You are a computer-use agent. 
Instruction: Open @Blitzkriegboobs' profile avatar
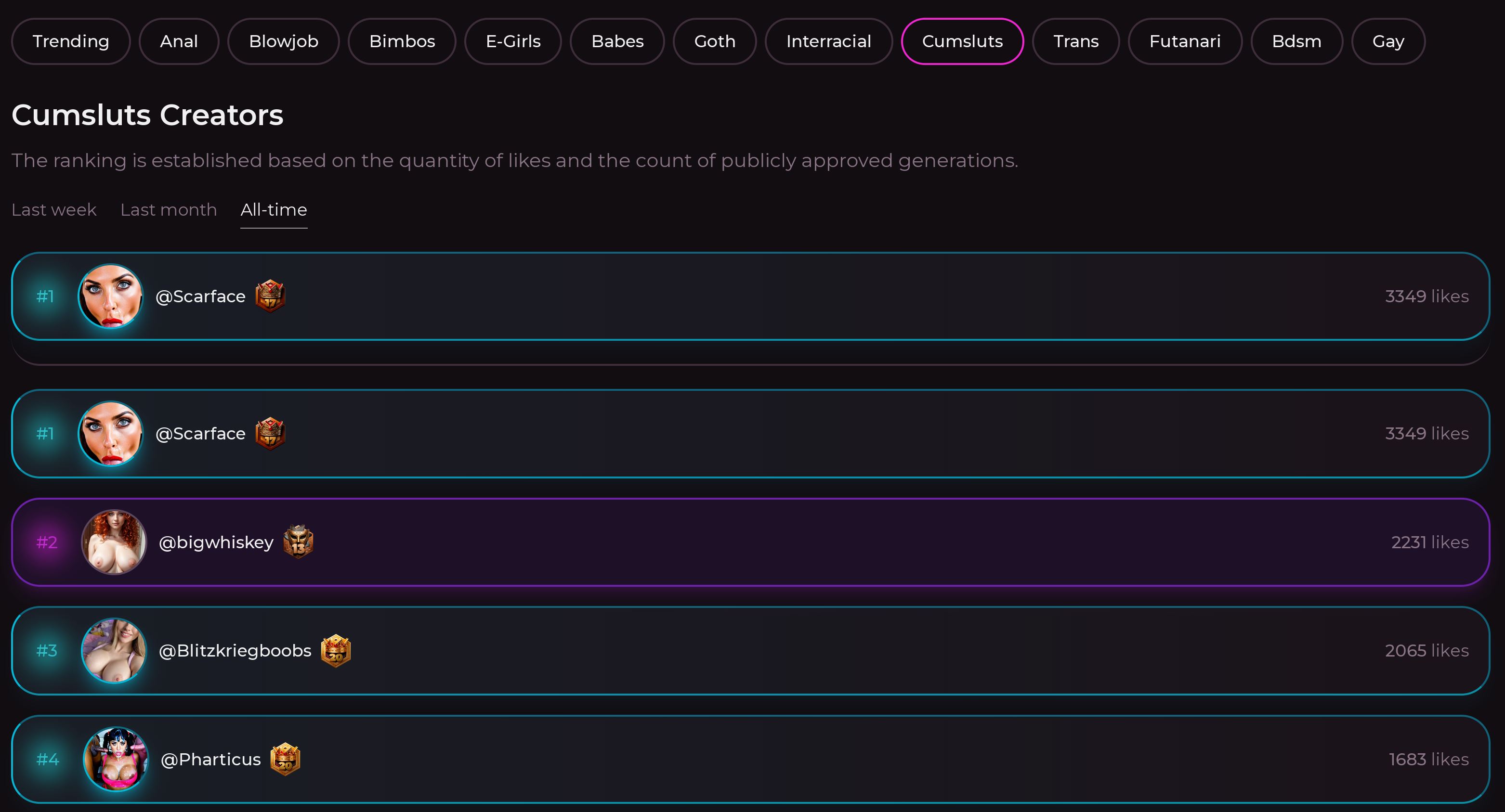114,651
